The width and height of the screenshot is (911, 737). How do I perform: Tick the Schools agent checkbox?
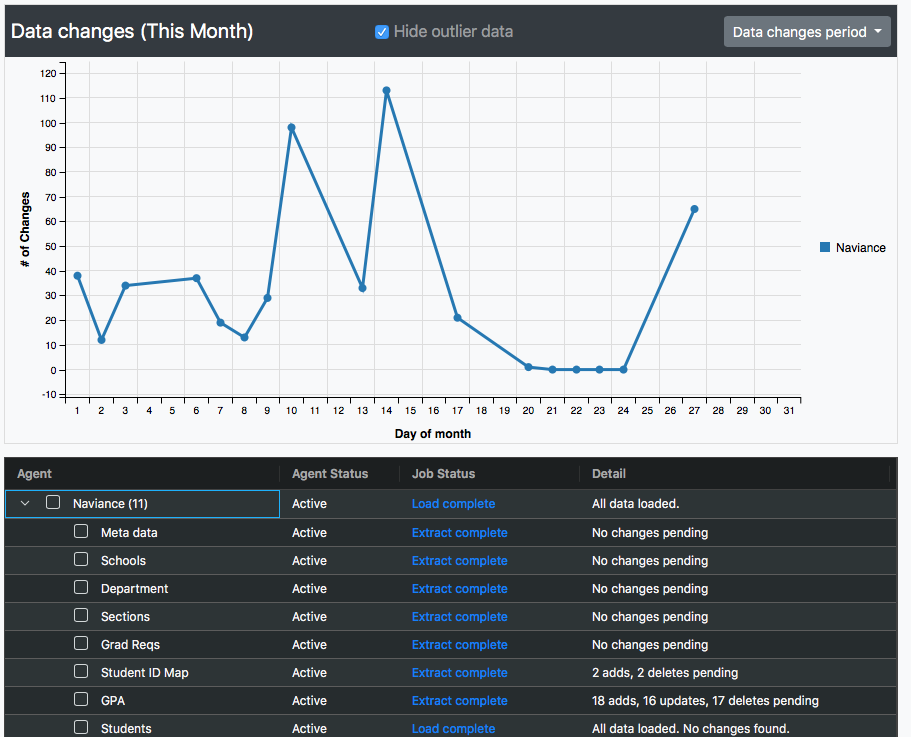pyautogui.click(x=81, y=560)
